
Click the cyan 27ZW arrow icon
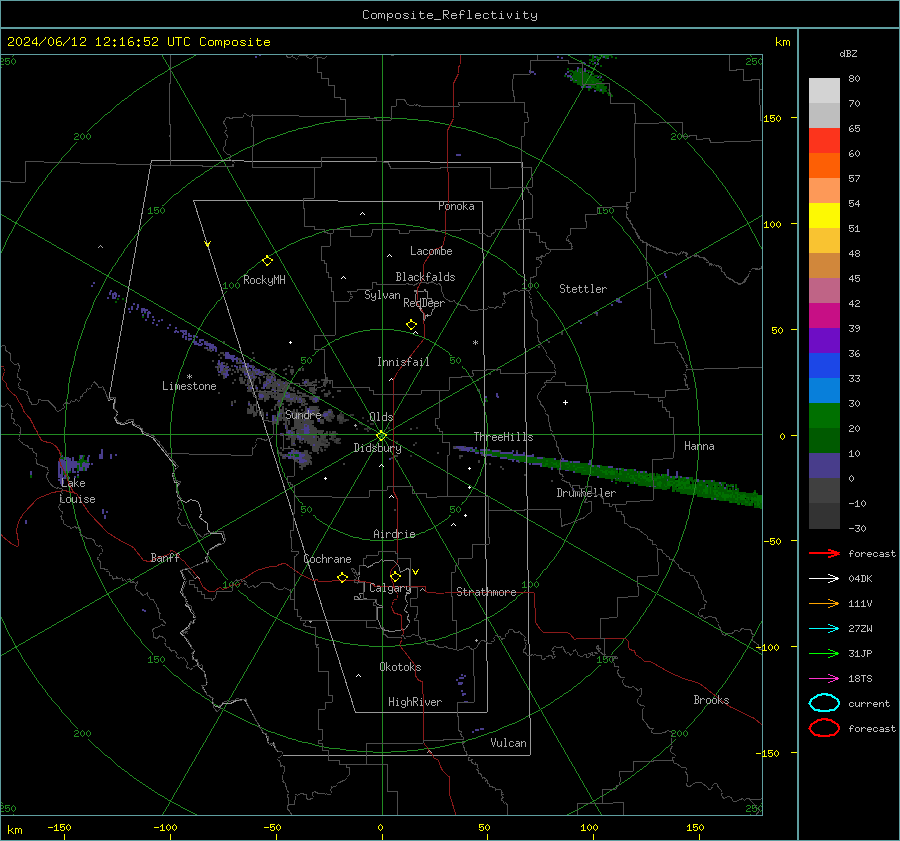[824, 629]
